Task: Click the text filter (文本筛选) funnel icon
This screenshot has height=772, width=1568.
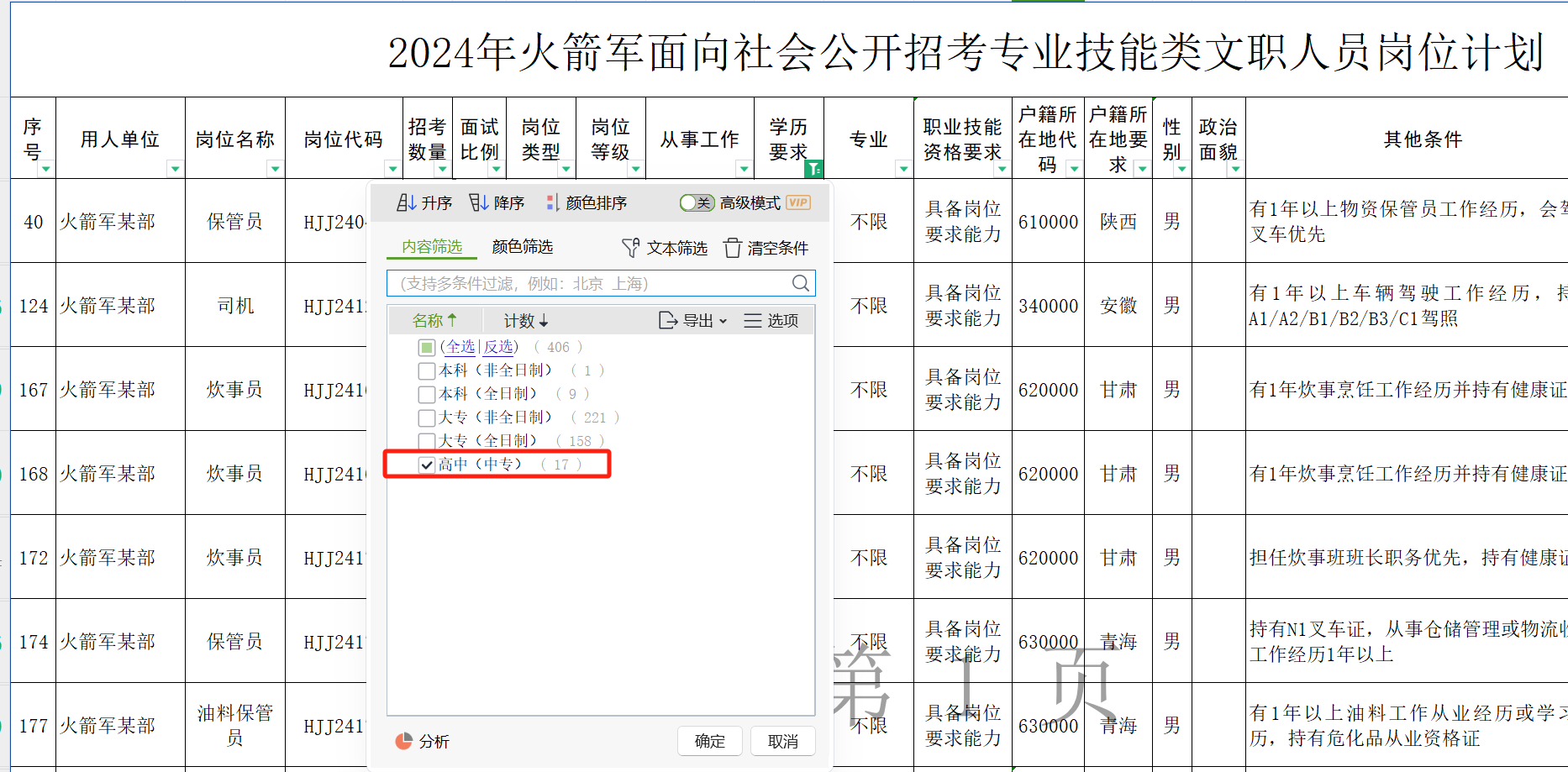Action: click(x=630, y=248)
